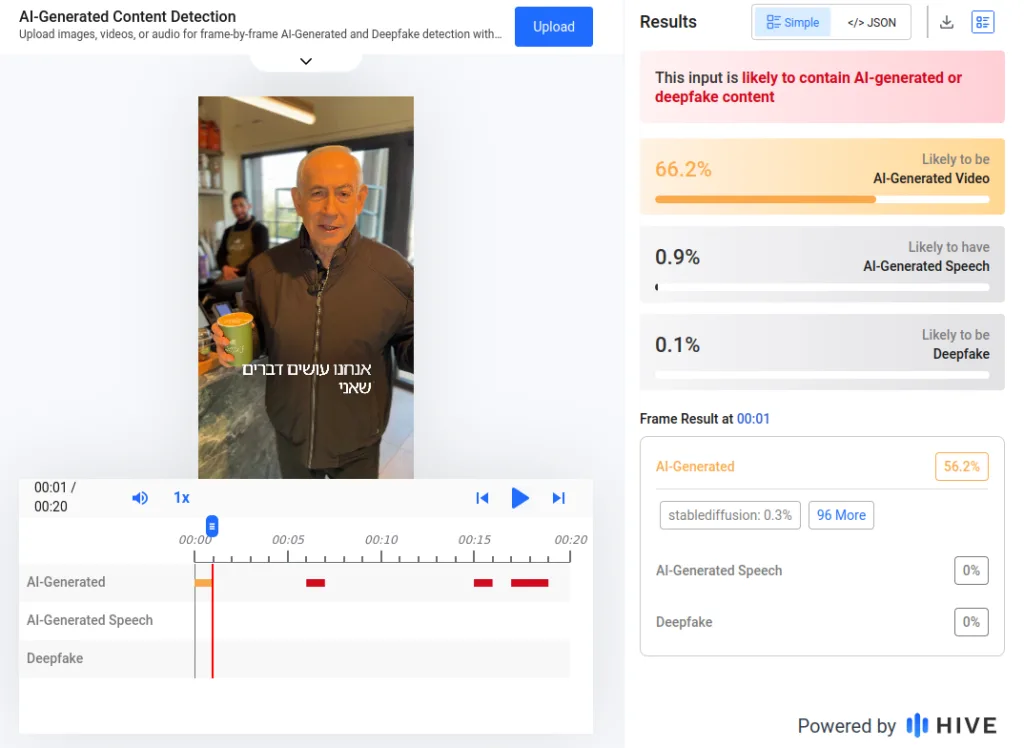This screenshot has width=1024, height=748.
Task: Click the 00:01 frame result timestamp
Action: [x=753, y=419]
